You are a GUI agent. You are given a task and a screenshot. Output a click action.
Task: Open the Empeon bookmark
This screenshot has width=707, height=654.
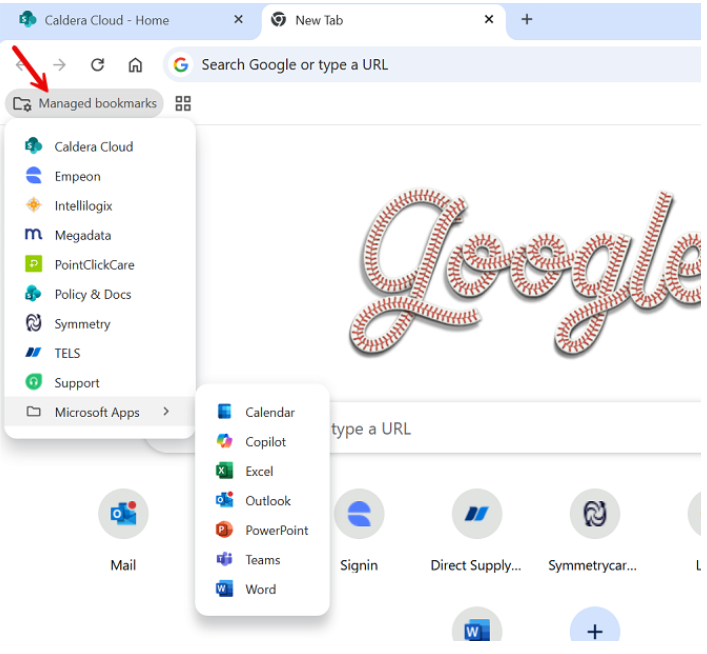100,176
